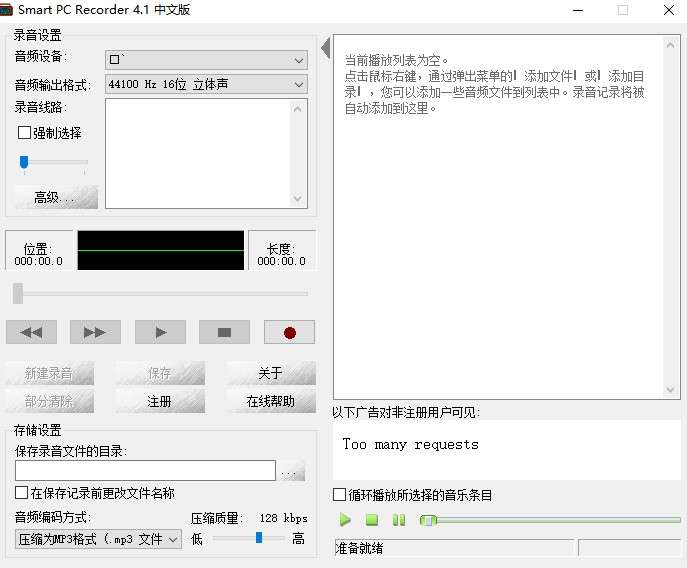This screenshot has width=687, height=568.
Task: Click the recording position seek slider
Action: tap(160, 294)
